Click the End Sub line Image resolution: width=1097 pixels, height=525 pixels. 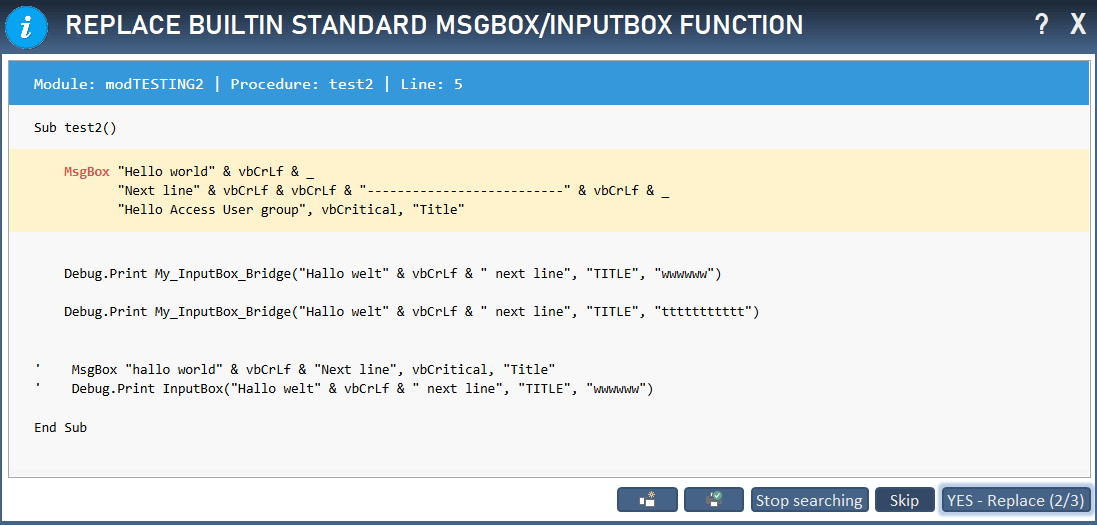point(60,427)
